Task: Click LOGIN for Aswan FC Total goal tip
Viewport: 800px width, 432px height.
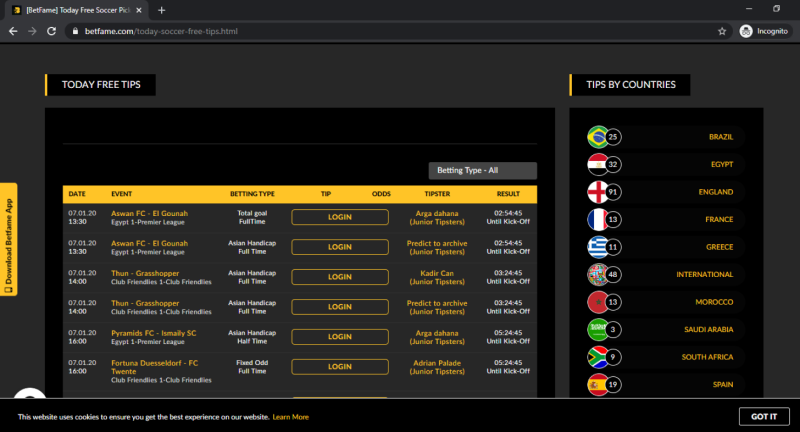Action: (340, 217)
